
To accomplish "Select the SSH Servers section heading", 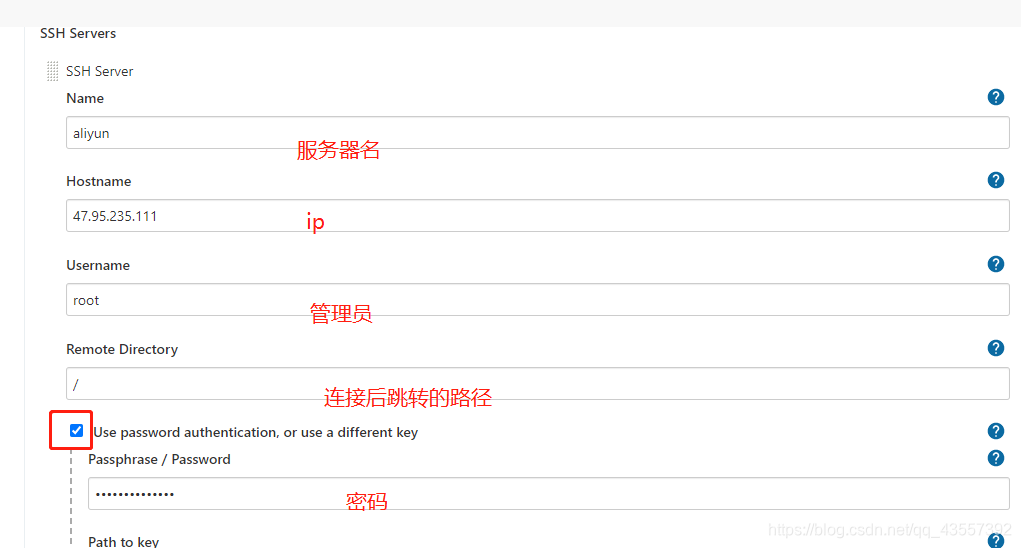I will pyautogui.click(x=78, y=33).
